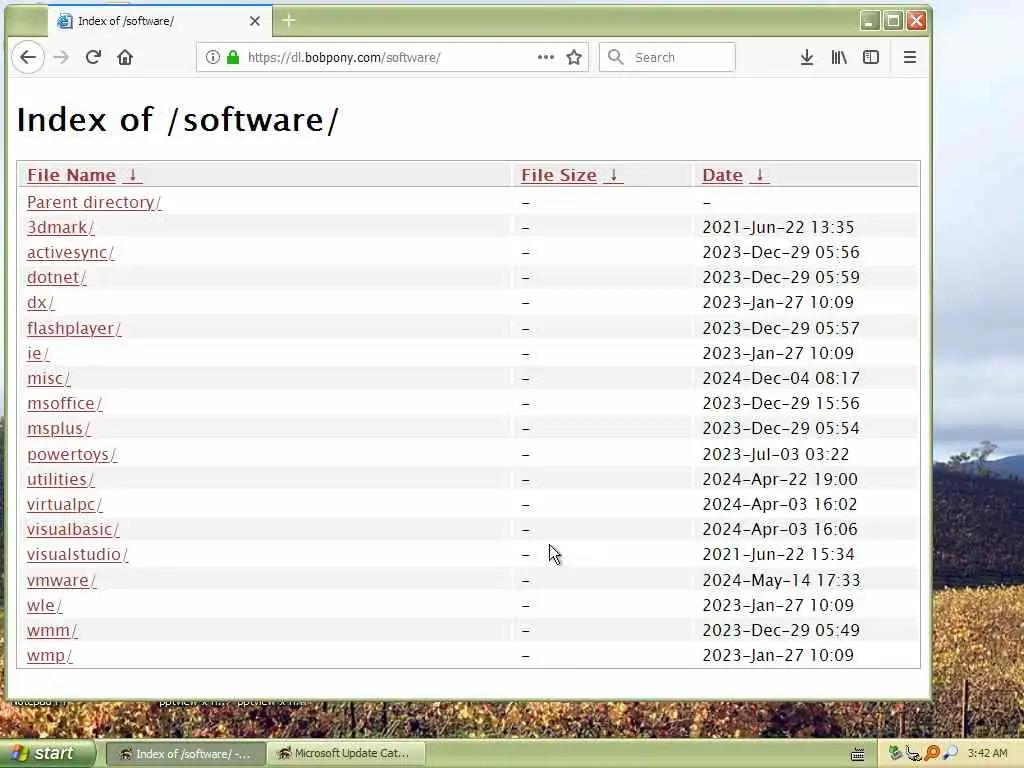Open the ie folder
Image resolution: width=1024 pixels, height=768 pixels.
[38, 353]
